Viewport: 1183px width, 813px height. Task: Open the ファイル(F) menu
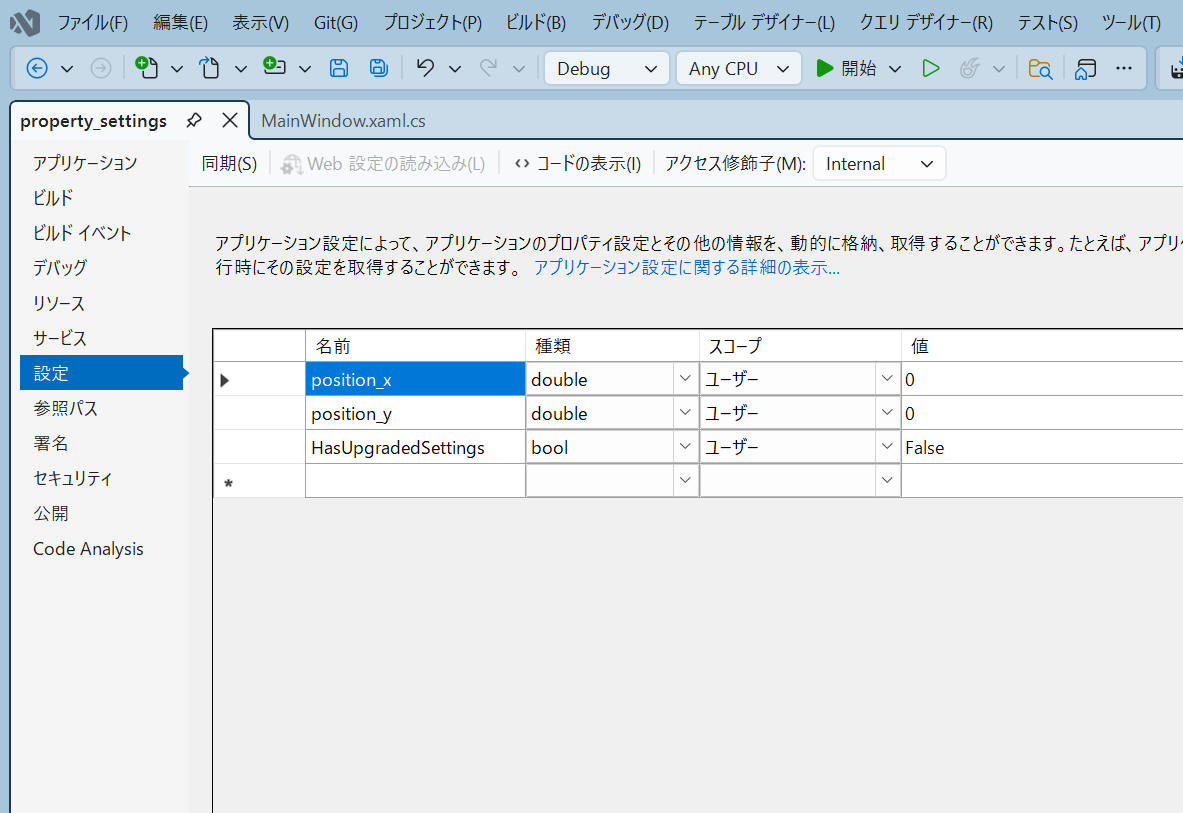(x=93, y=23)
